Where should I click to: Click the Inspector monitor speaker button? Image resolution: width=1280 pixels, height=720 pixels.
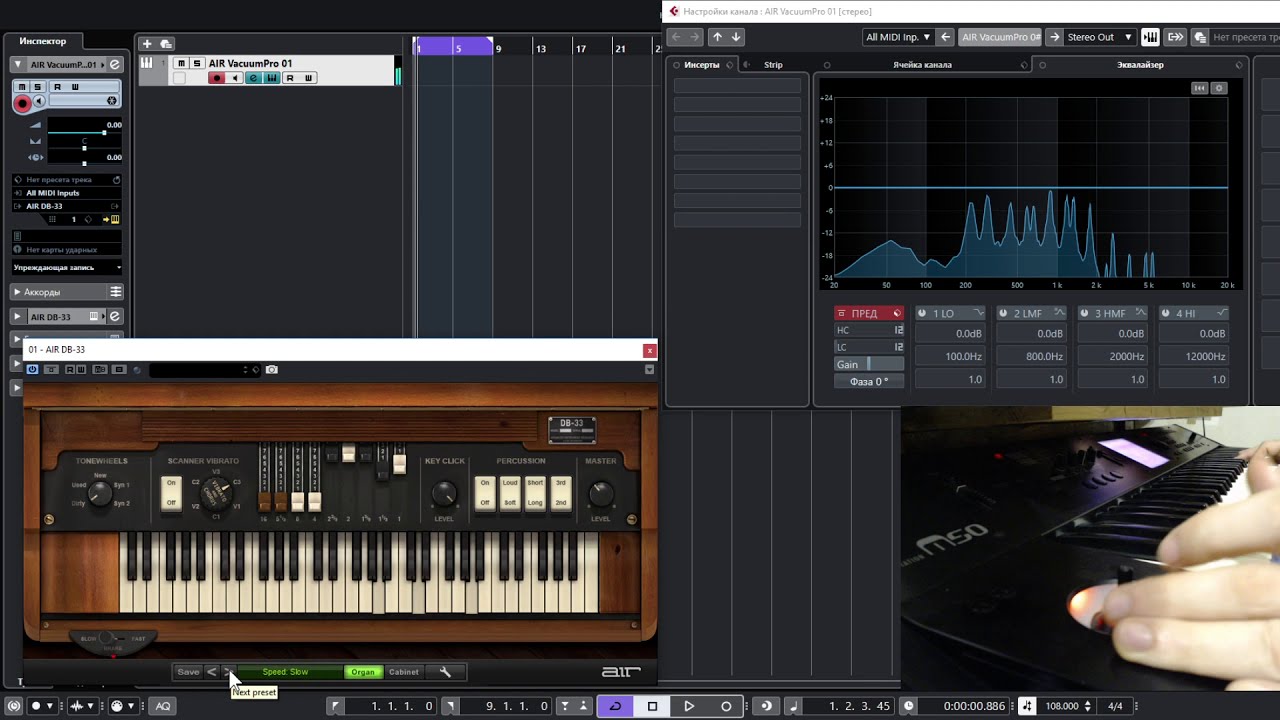(x=39, y=101)
